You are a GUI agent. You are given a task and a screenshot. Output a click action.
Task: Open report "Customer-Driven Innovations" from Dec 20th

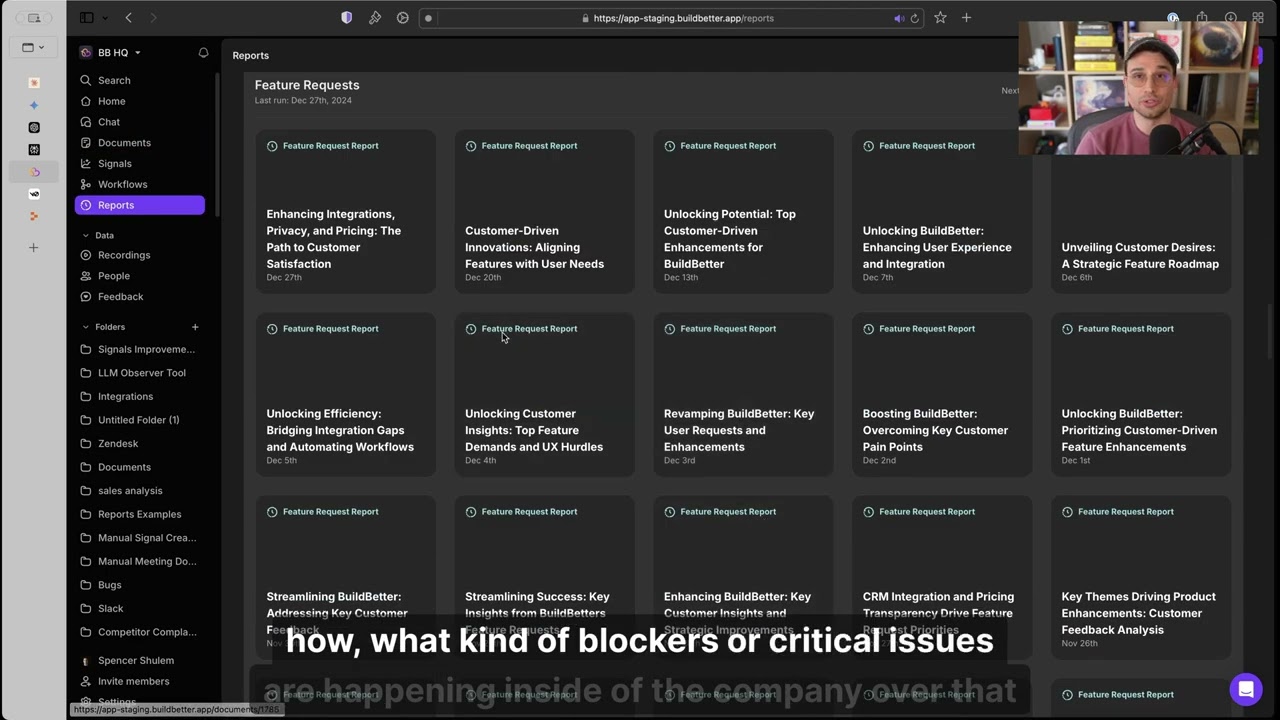coord(544,211)
